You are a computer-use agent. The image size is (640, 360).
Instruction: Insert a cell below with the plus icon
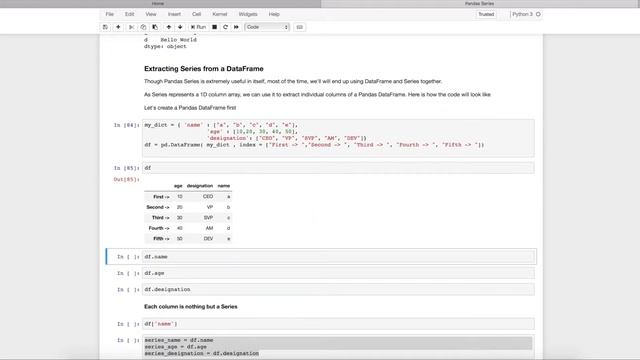click(118, 27)
